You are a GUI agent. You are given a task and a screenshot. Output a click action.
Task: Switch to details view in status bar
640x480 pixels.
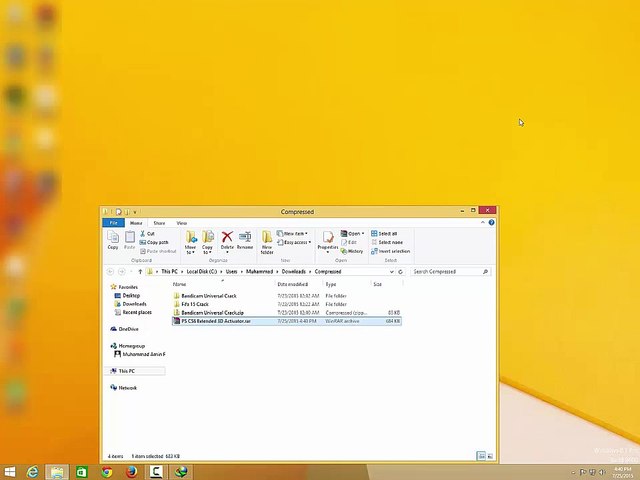[481, 456]
